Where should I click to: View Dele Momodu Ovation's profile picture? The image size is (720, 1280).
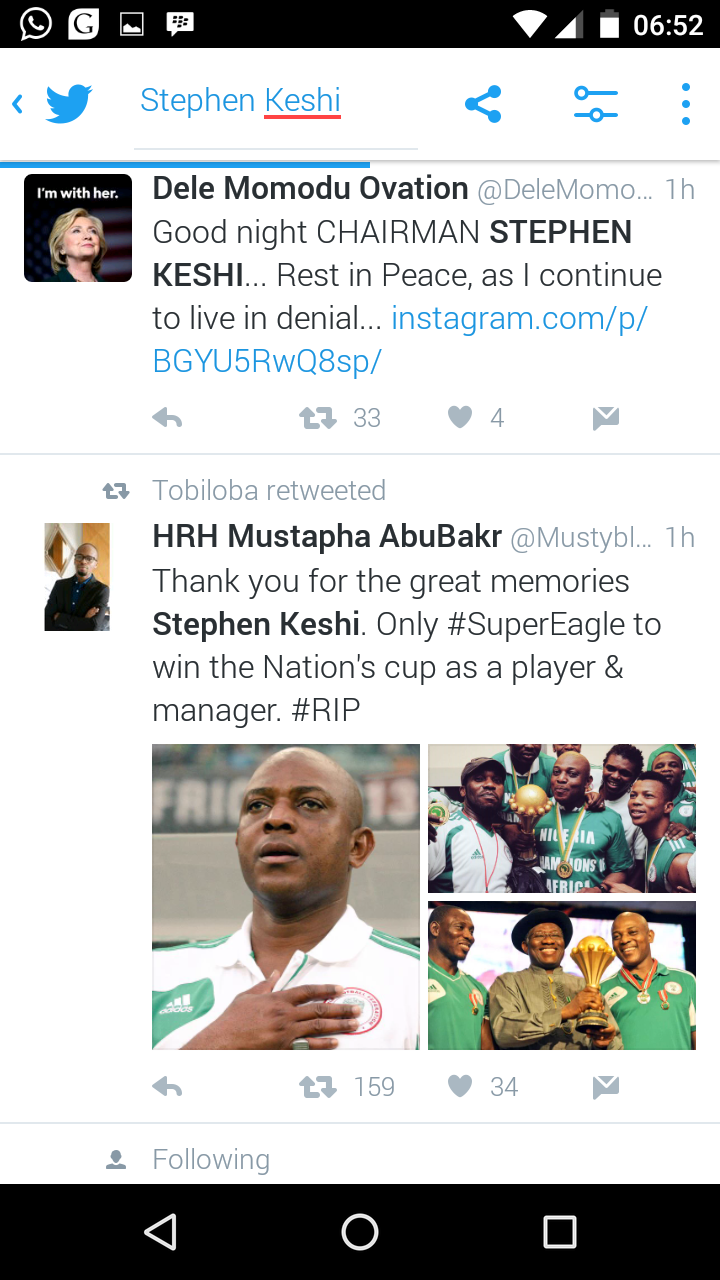coord(78,228)
